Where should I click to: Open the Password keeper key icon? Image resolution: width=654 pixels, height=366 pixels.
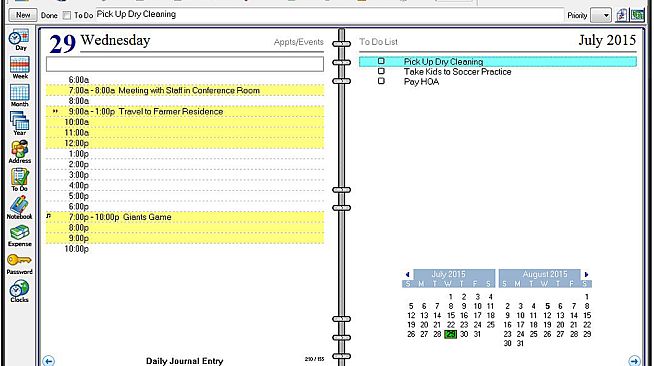tap(19, 264)
